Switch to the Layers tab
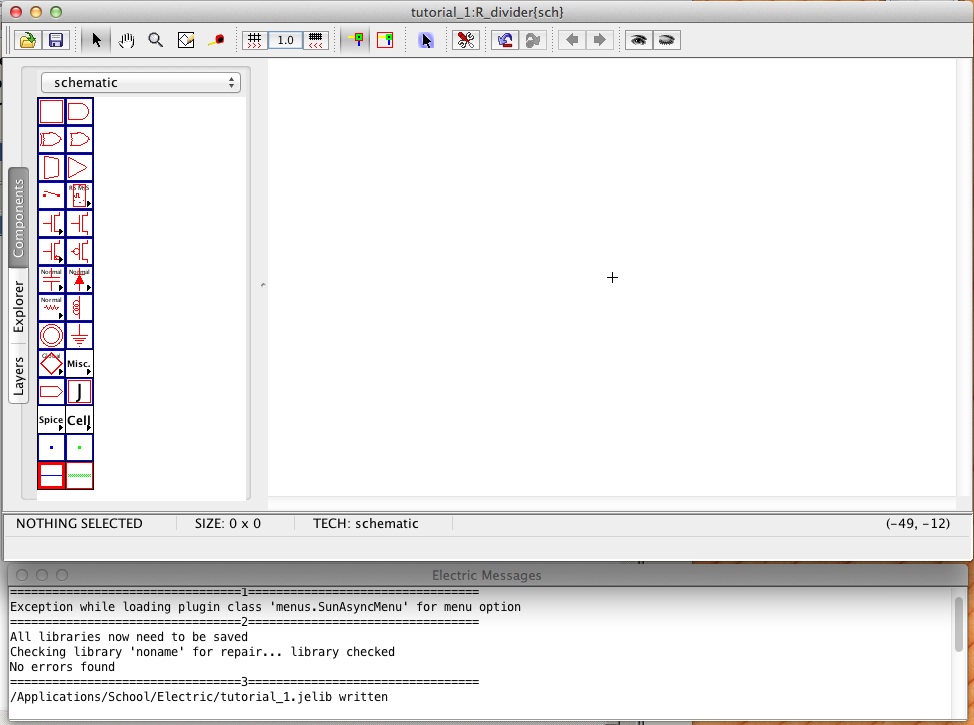Image resolution: width=974 pixels, height=725 pixels. point(19,376)
